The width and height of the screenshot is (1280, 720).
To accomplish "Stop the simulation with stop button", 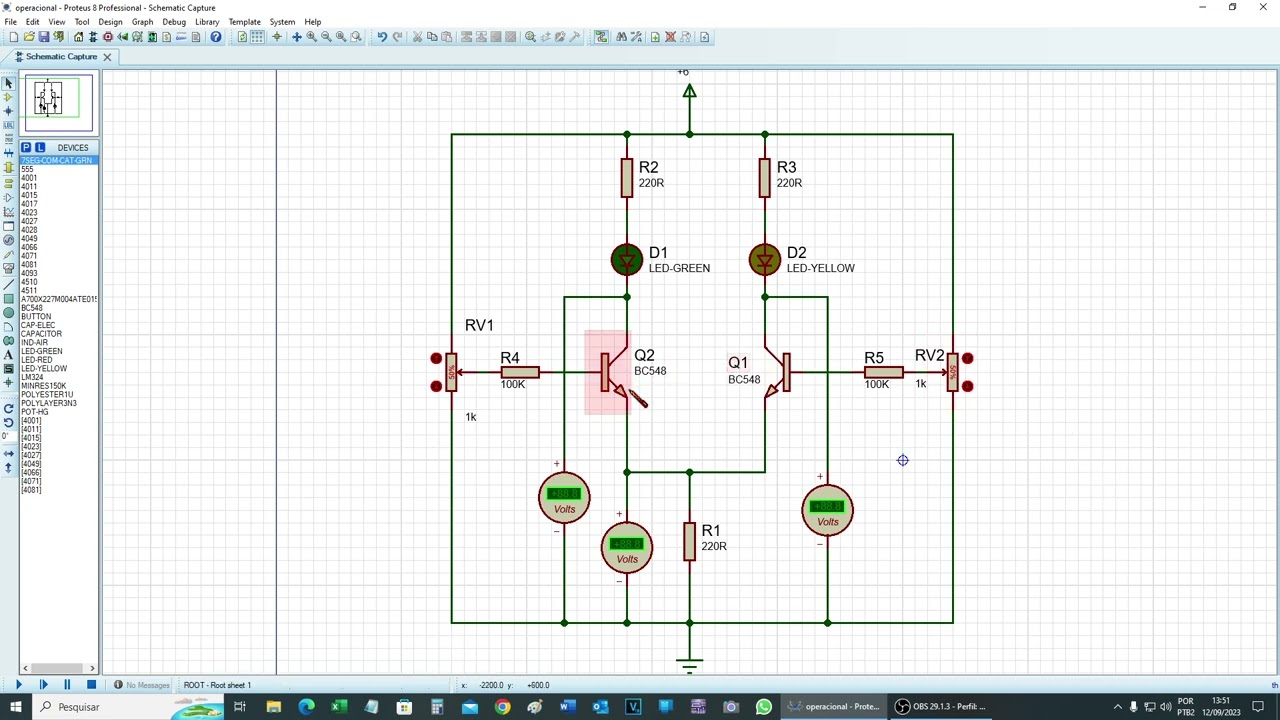I will click(91, 685).
